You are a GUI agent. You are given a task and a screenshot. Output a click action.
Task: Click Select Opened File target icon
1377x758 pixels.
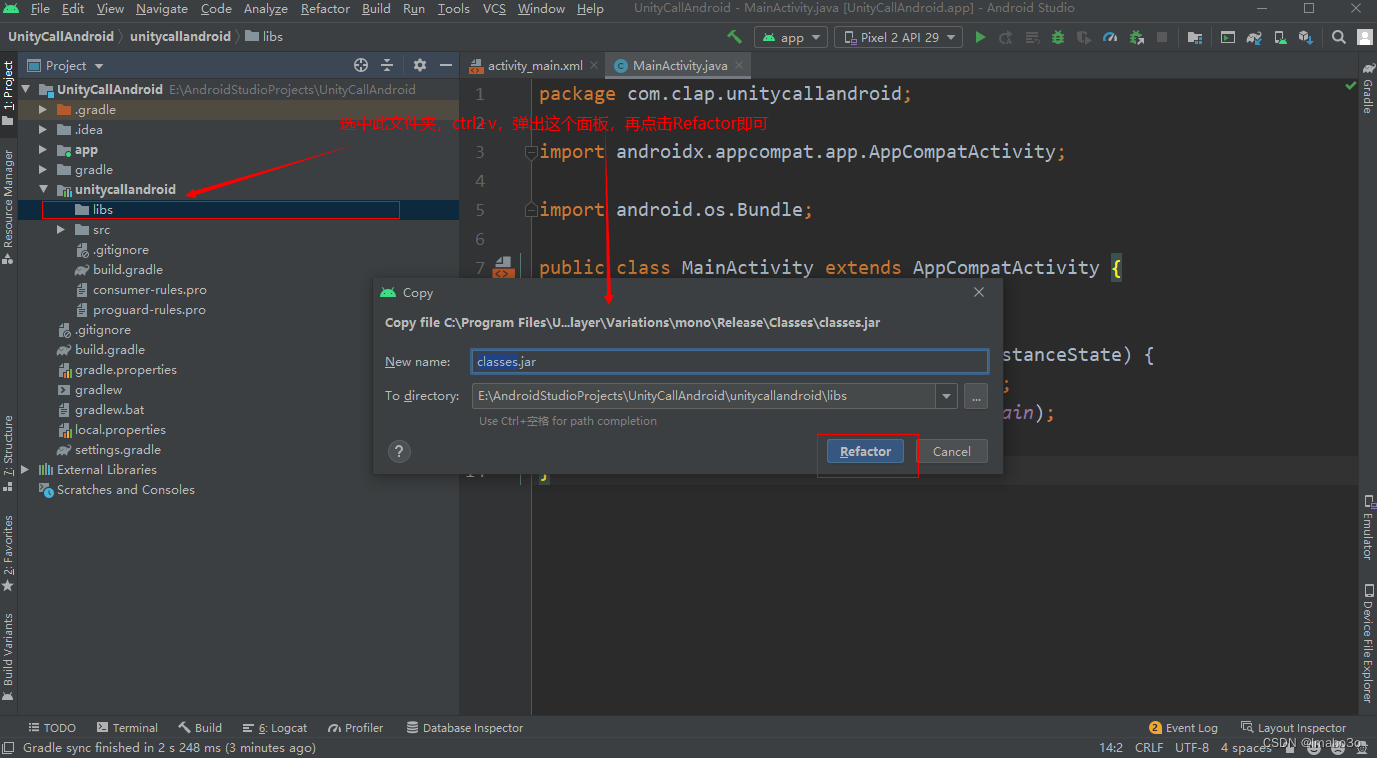pos(361,65)
